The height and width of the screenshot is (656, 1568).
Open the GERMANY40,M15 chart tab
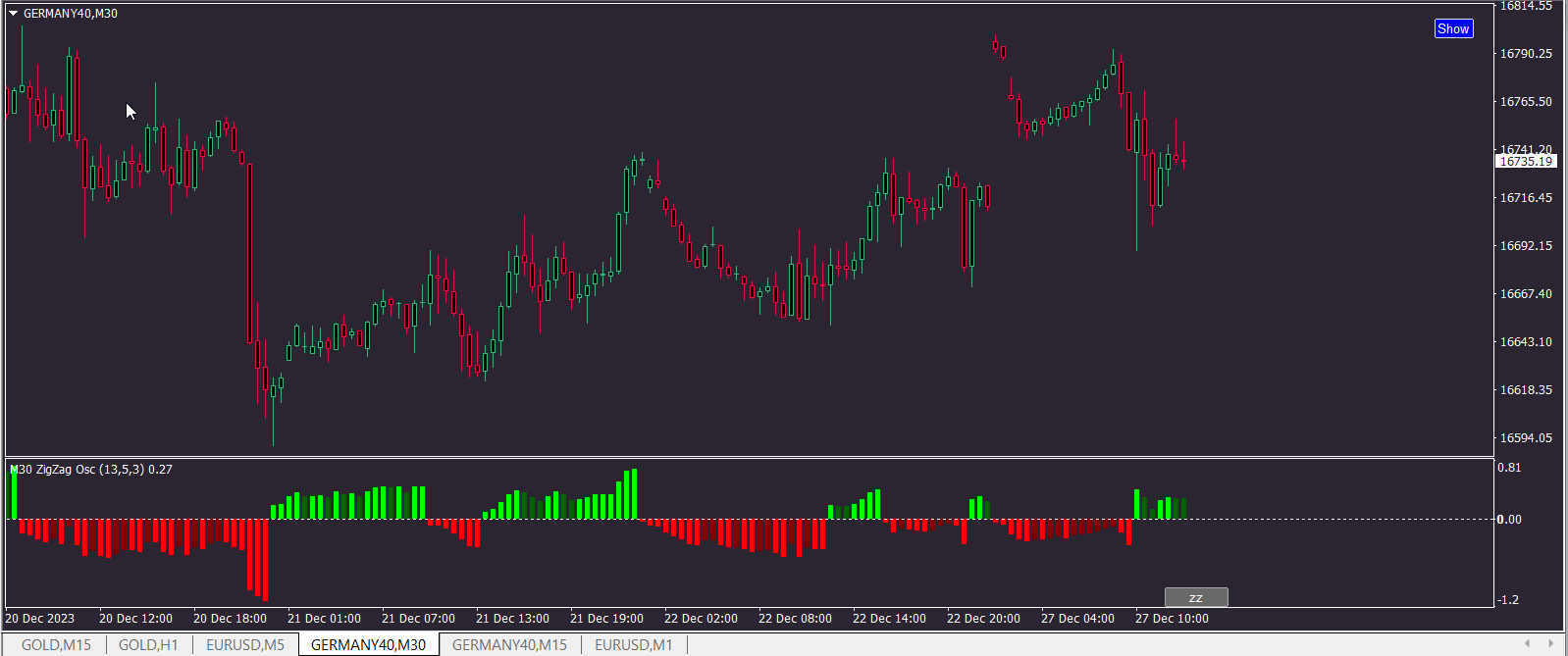coord(509,644)
